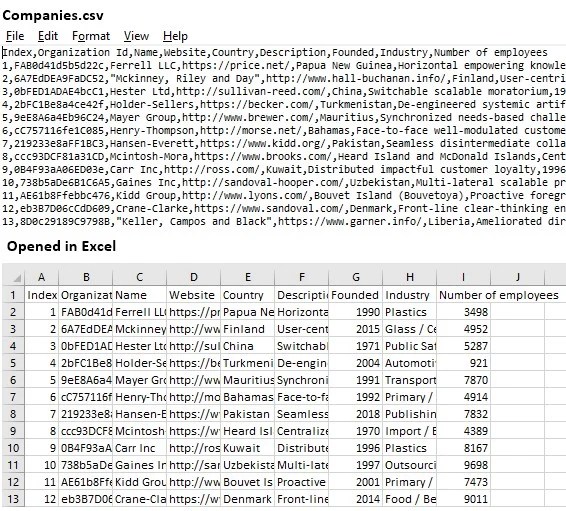Select the Founded cell '1990'
The height and width of the screenshot is (511, 566).
point(356,312)
